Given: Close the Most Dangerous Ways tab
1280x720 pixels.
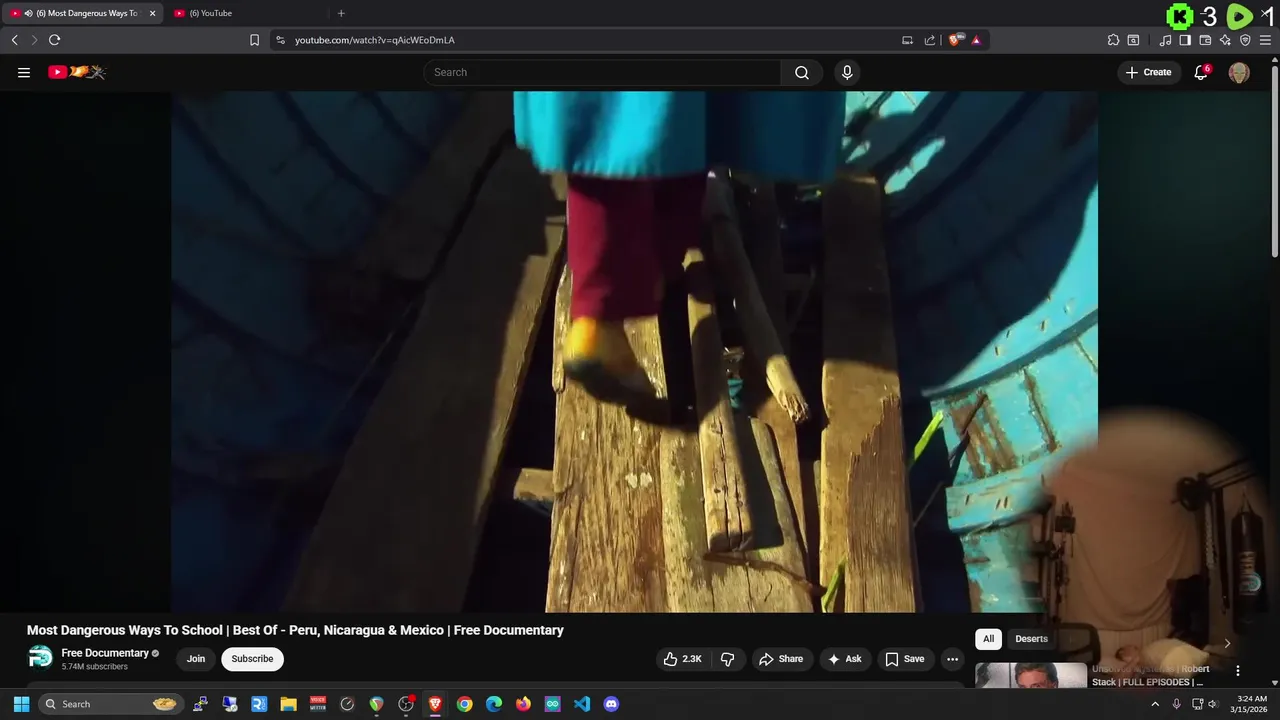Looking at the screenshot, I should click(153, 13).
